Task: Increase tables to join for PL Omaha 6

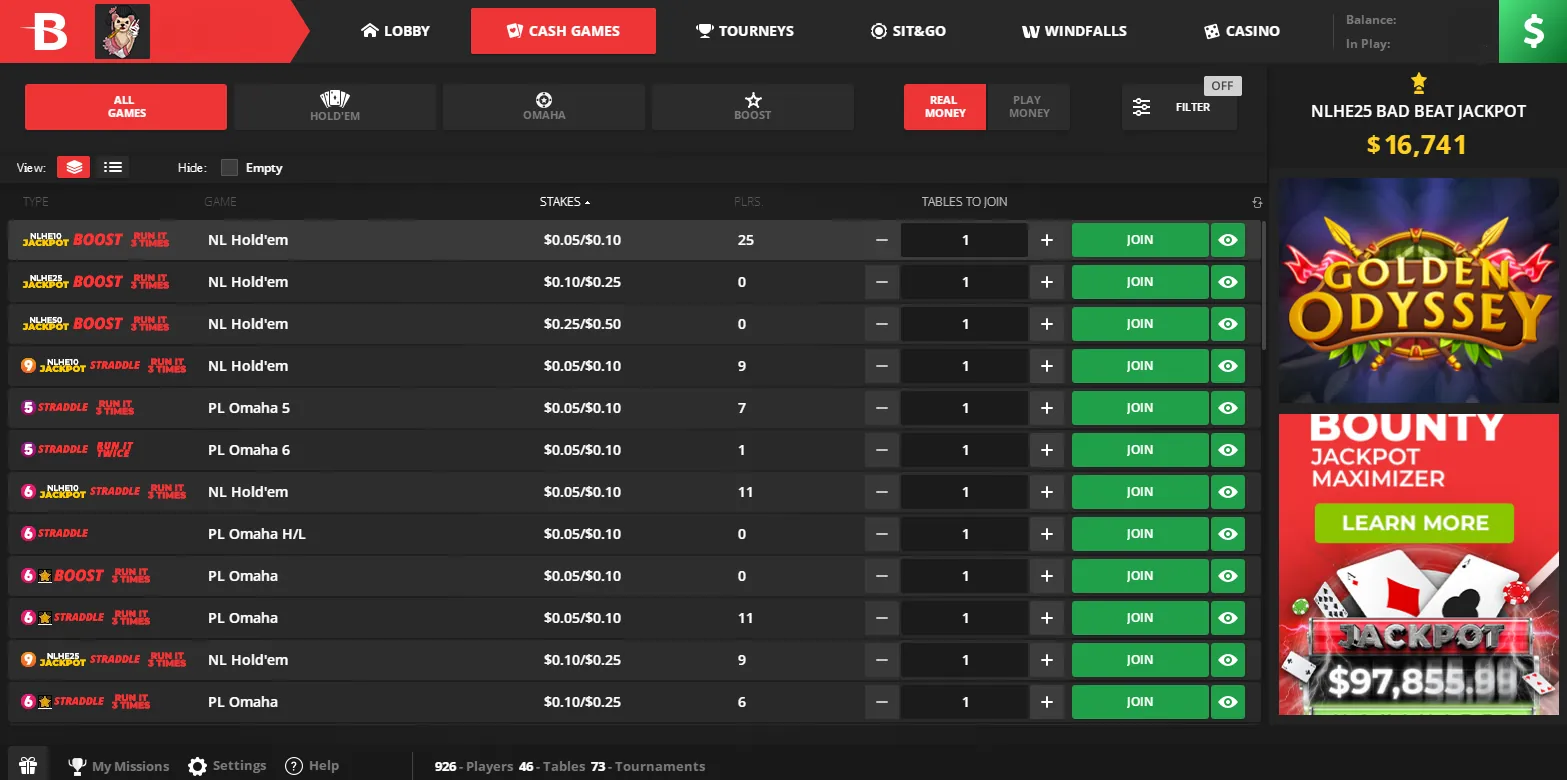Action: click(x=1047, y=450)
